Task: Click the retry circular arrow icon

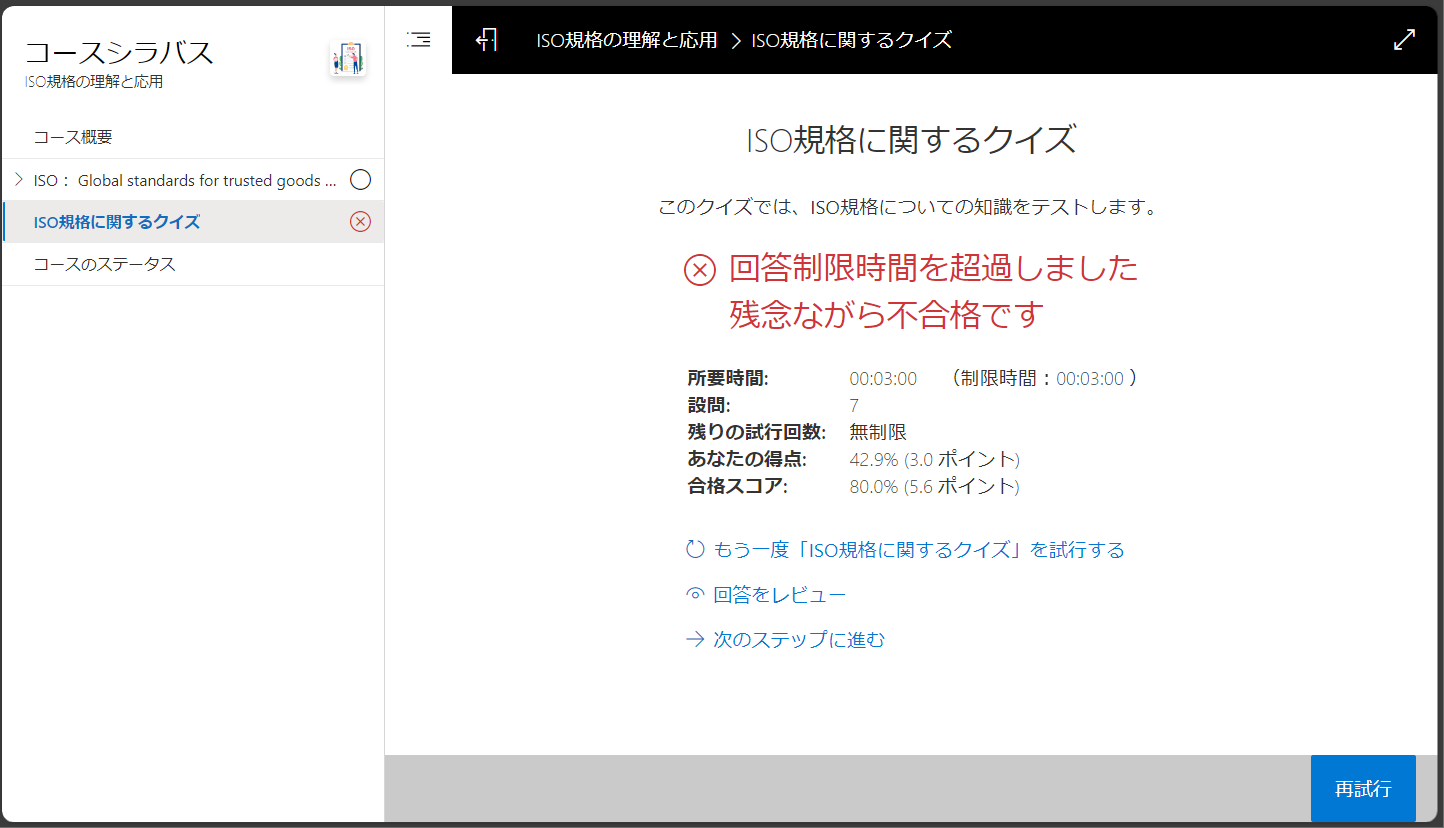Action: coord(695,549)
